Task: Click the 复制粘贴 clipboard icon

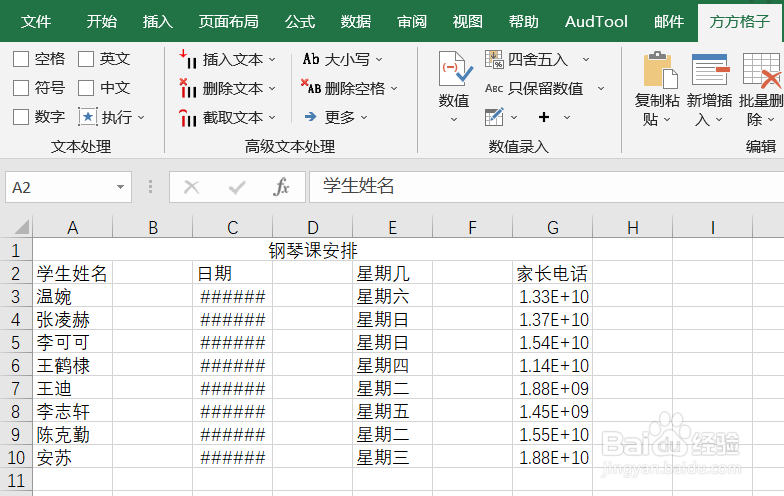Action: pos(660,70)
